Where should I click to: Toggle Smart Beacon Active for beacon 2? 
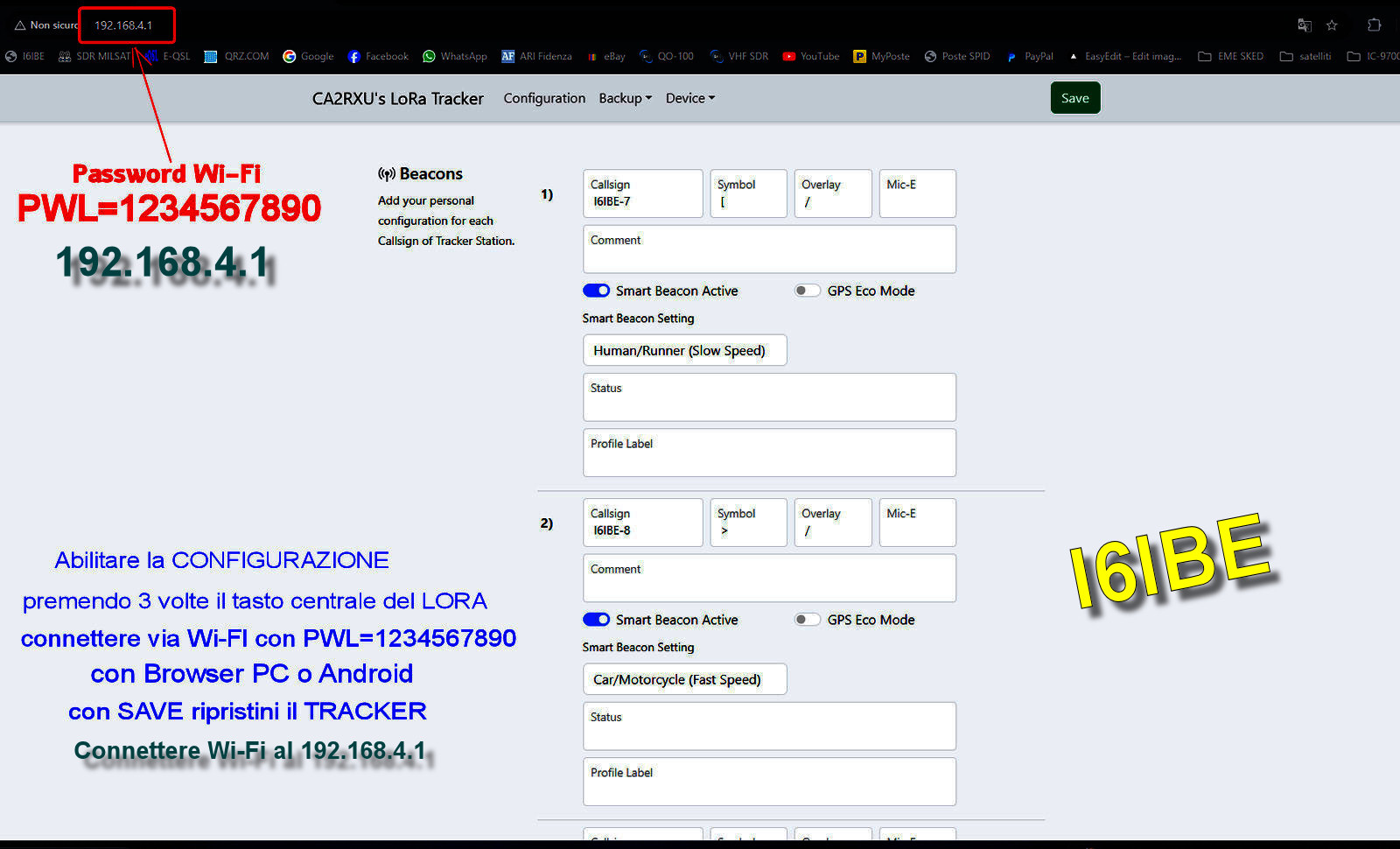pos(597,620)
